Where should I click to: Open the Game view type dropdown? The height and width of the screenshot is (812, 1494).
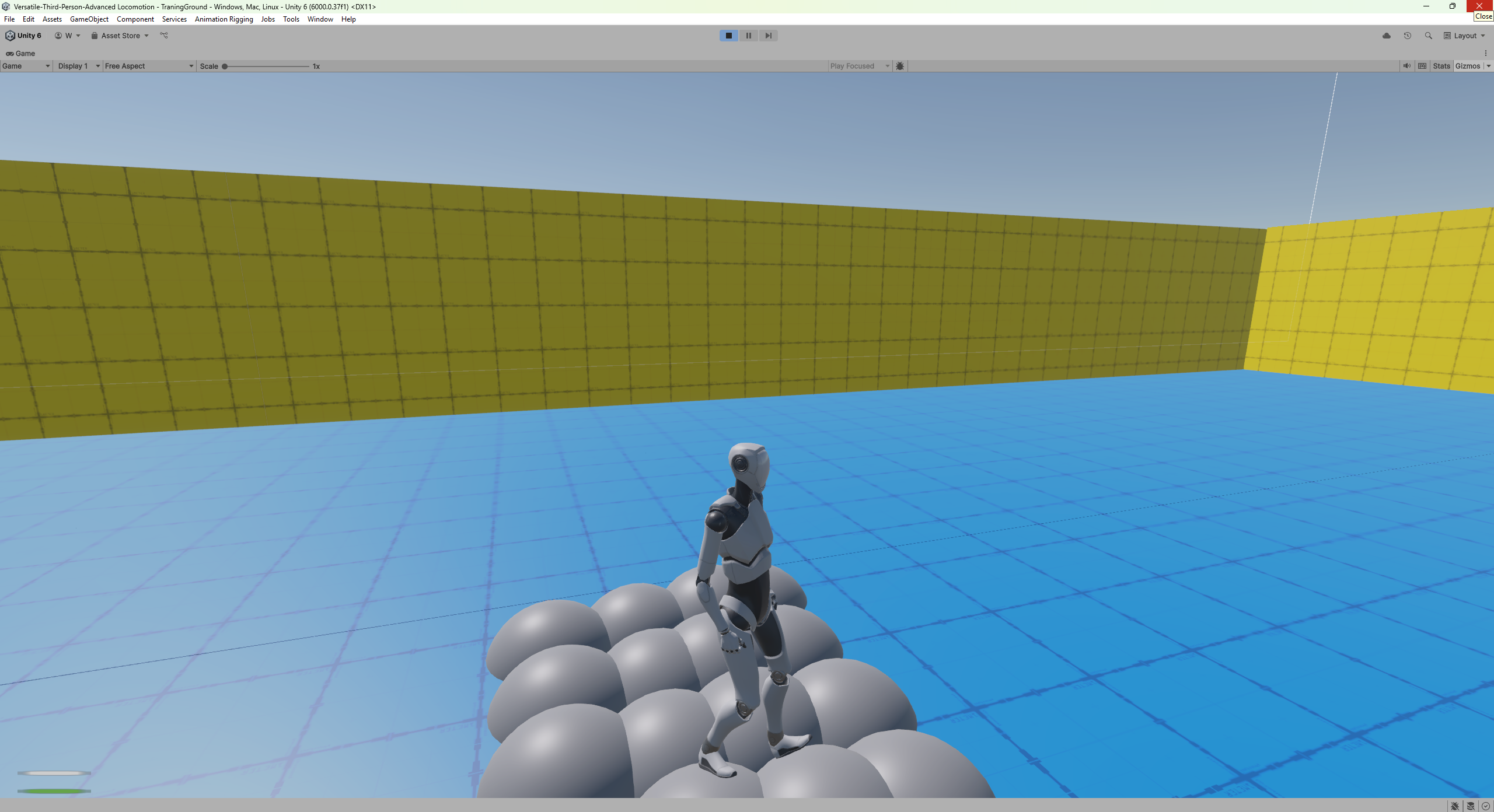tap(26, 66)
